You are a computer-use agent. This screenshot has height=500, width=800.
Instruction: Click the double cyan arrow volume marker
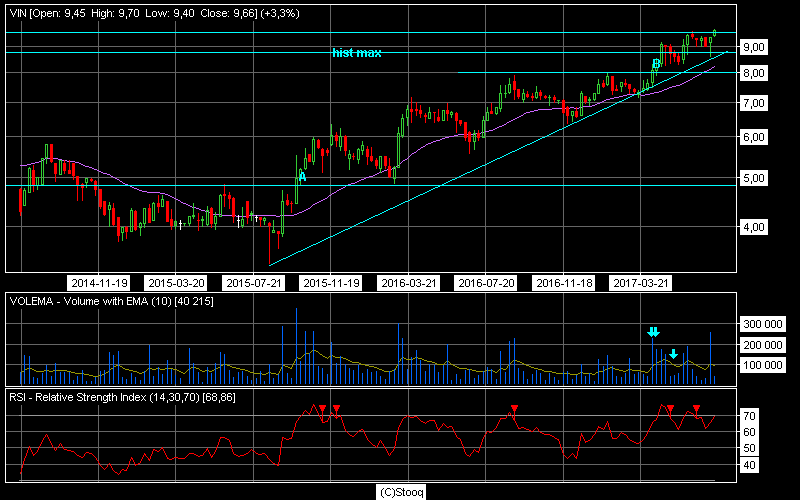tap(654, 333)
